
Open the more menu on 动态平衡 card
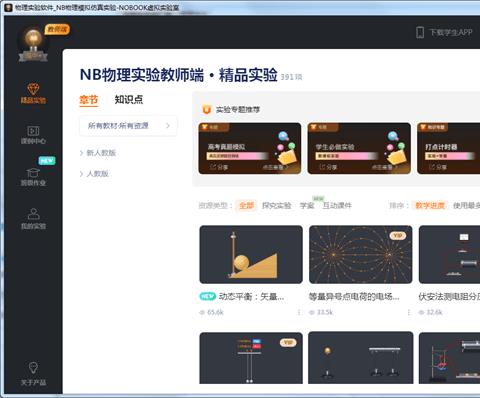tap(299, 312)
